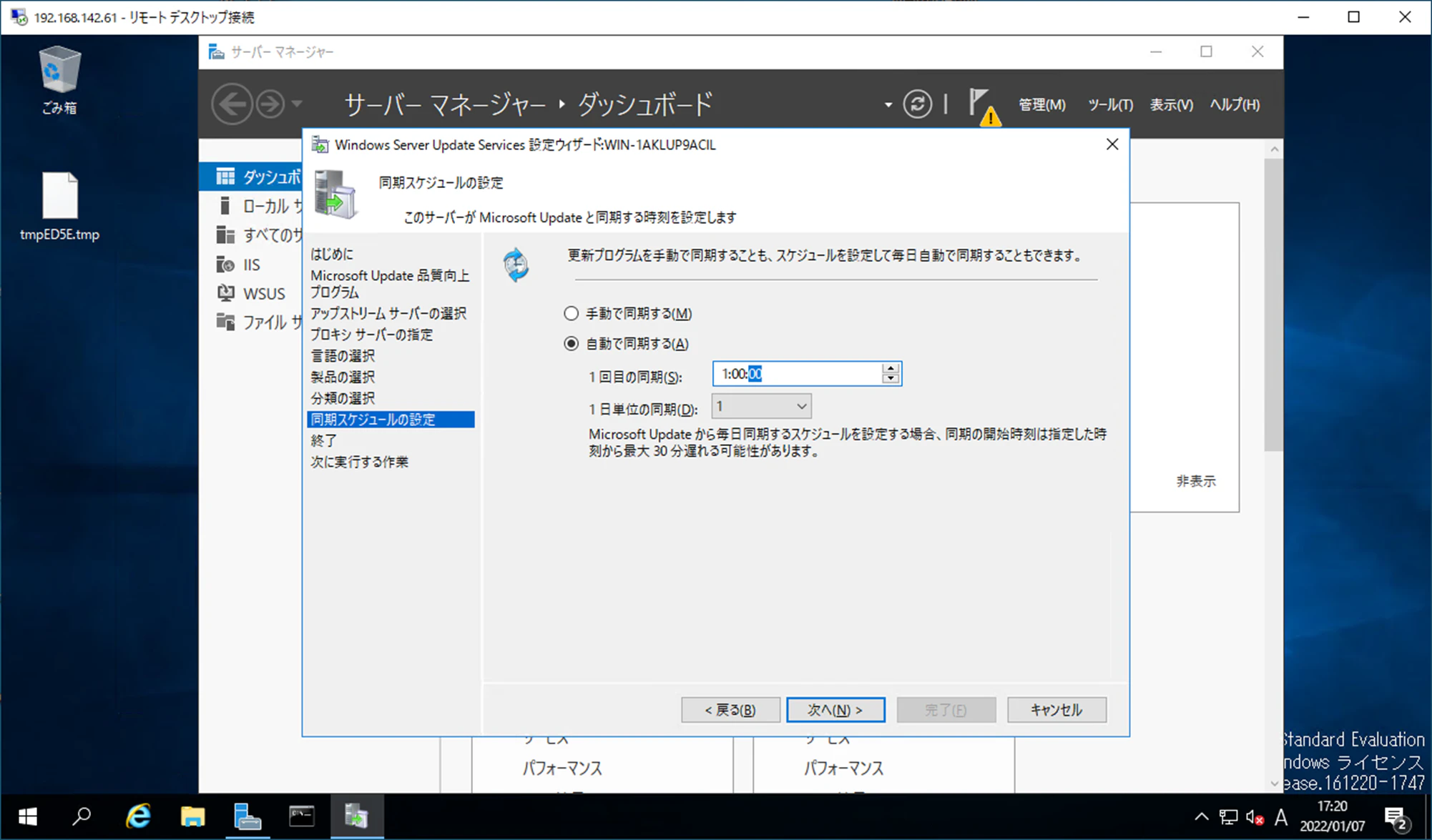Switch to Server Manager taskbar icon
The width and height of the screenshot is (1432, 840).
247,816
